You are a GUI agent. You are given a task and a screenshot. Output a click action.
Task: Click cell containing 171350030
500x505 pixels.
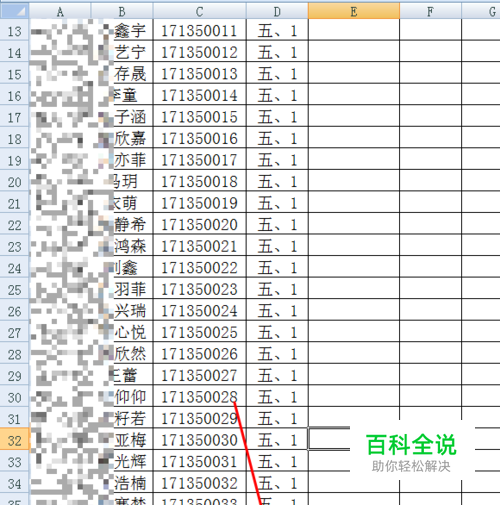[x=199, y=440]
